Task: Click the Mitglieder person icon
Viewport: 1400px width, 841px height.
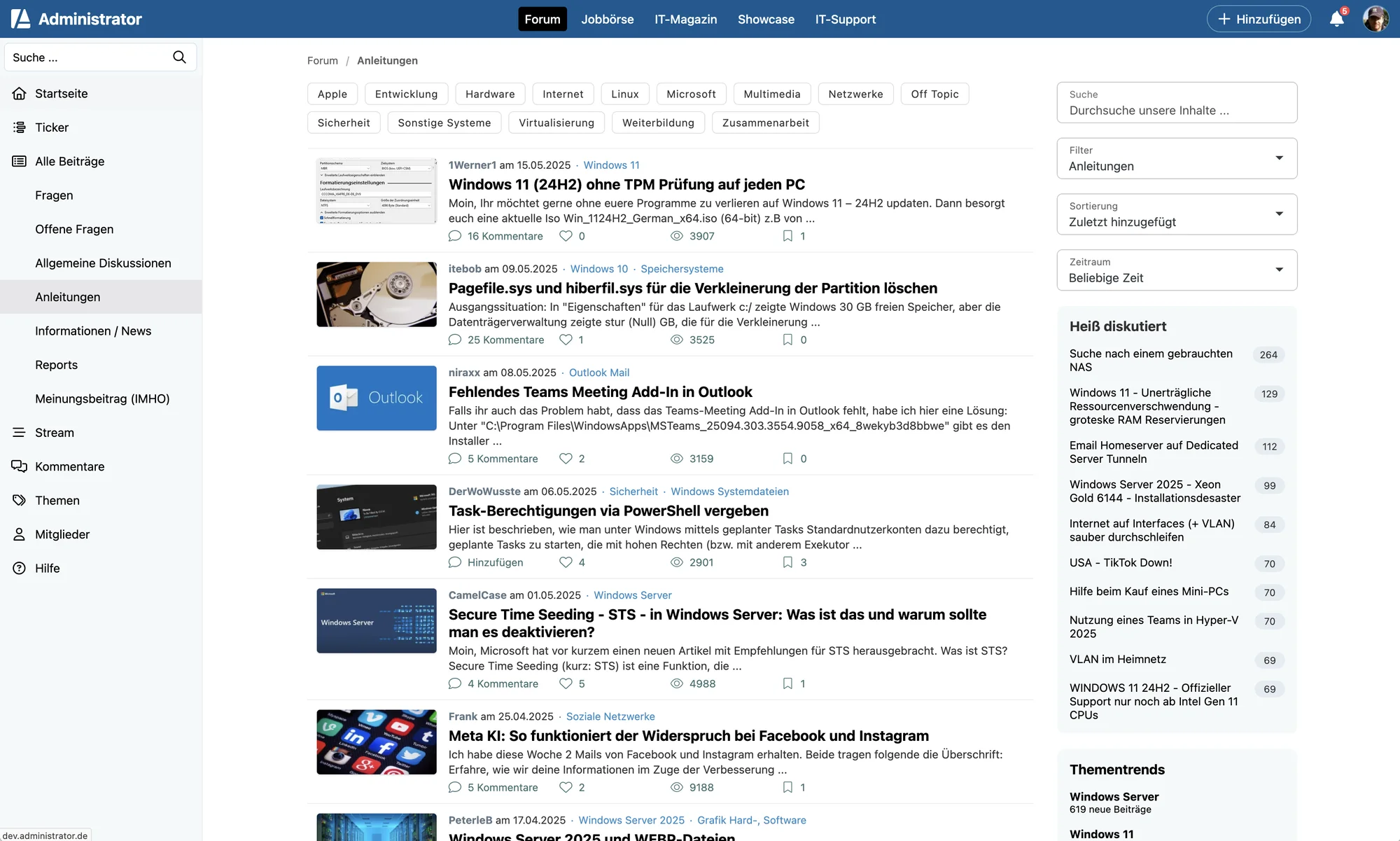Action: [x=20, y=534]
